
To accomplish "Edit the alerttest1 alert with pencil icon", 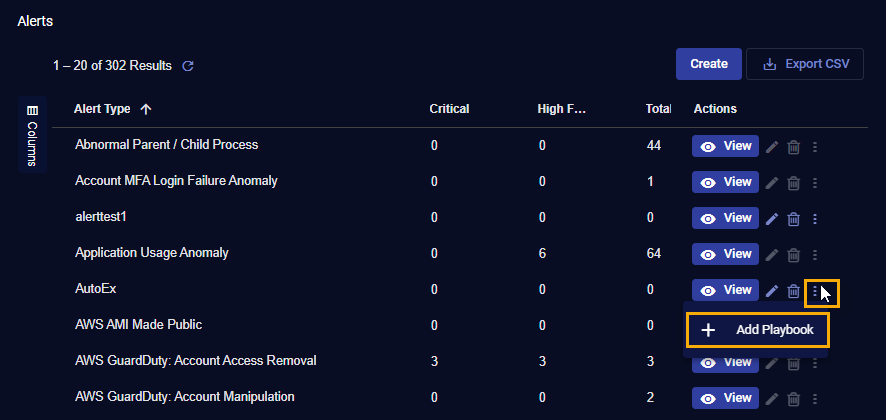I will 772,219.
